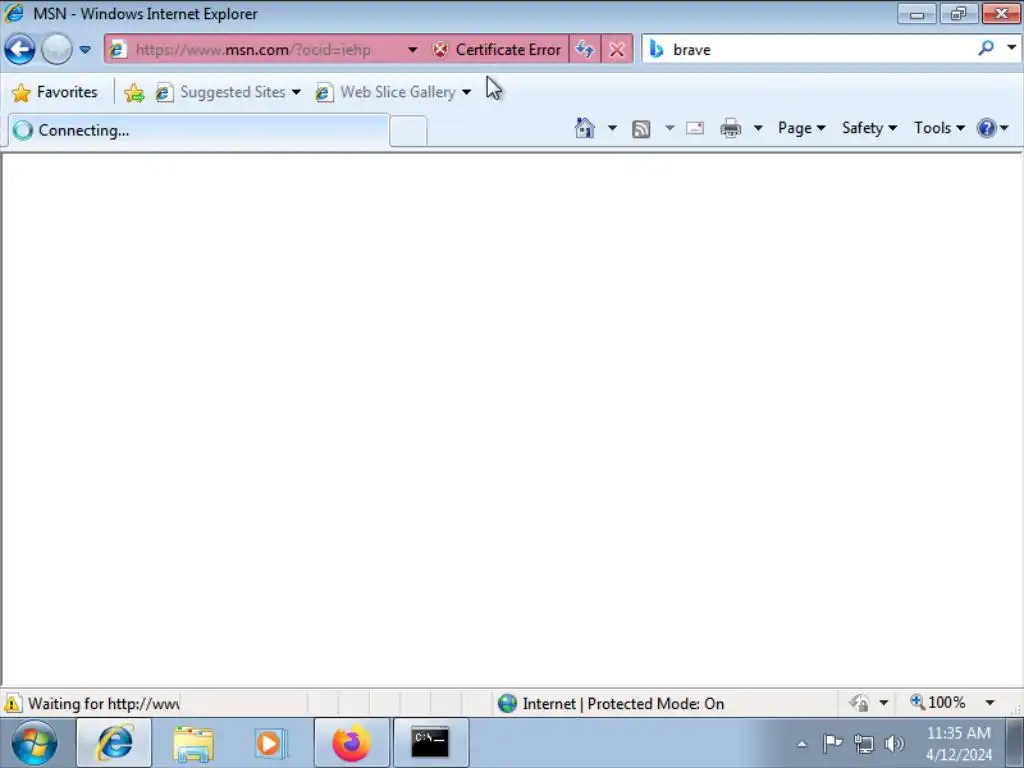This screenshot has height=768, width=1024.
Task: Click the status bar warning icon
Action: click(x=12, y=703)
